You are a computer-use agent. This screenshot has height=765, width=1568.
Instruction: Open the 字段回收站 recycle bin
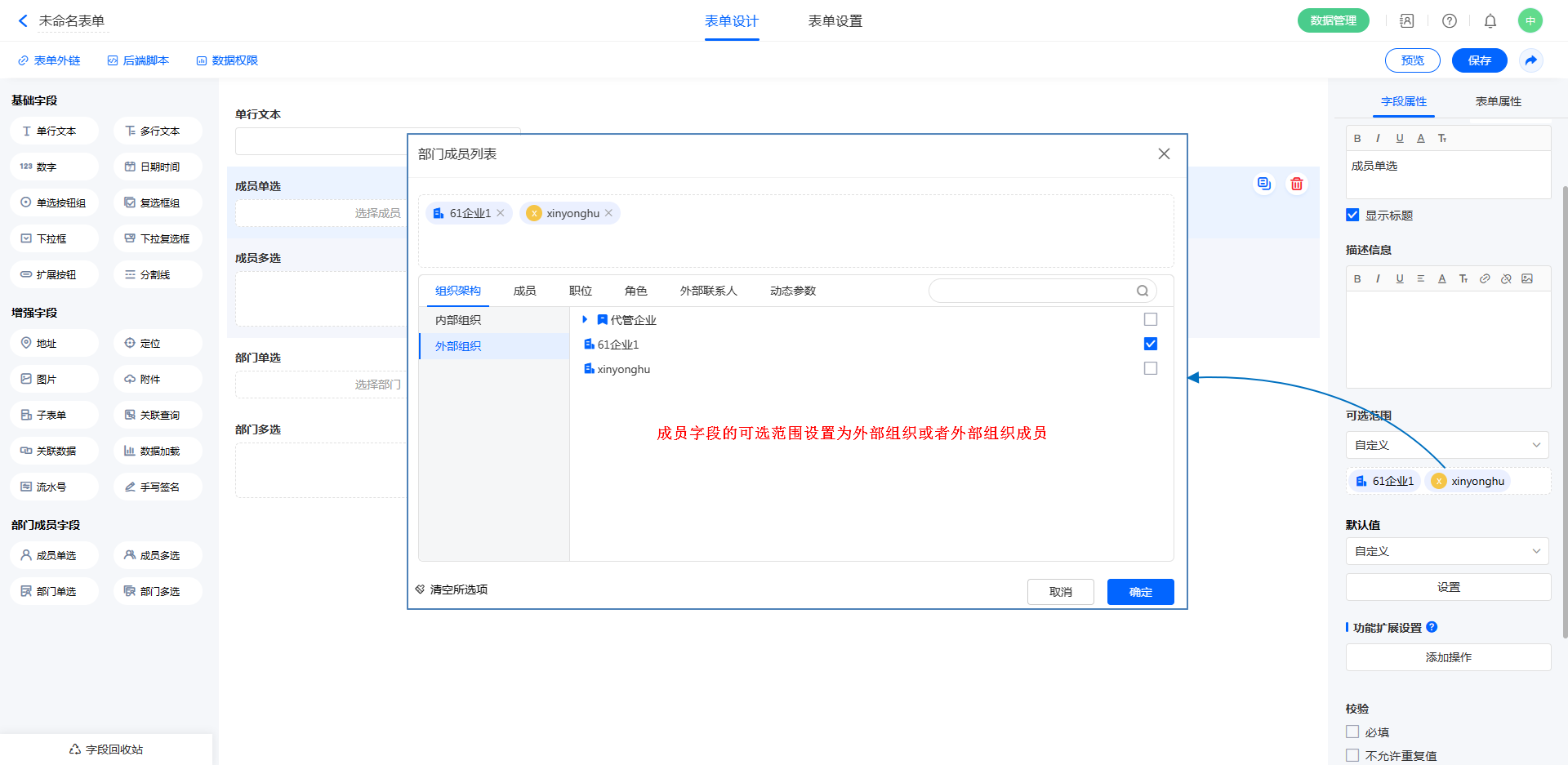coord(106,749)
